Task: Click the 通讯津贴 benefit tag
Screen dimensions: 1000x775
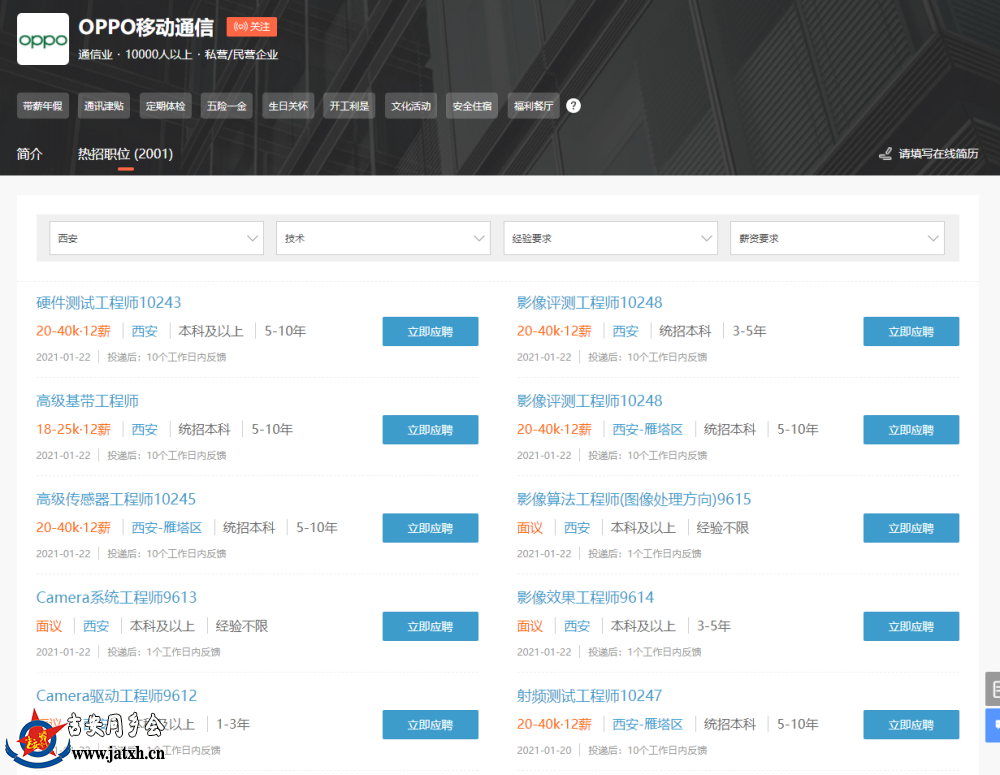Action: (104, 106)
